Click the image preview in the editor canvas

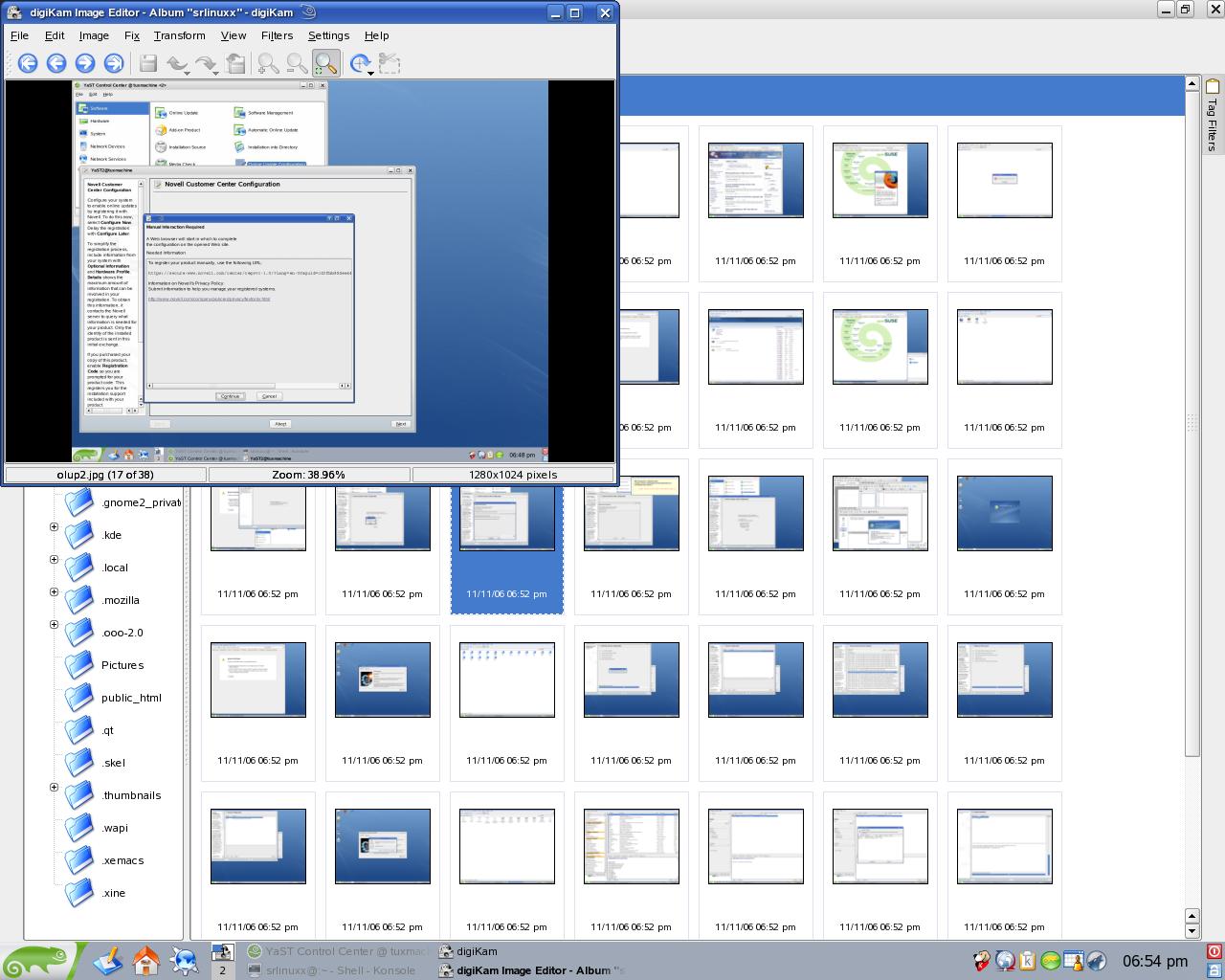(x=310, y=271)
